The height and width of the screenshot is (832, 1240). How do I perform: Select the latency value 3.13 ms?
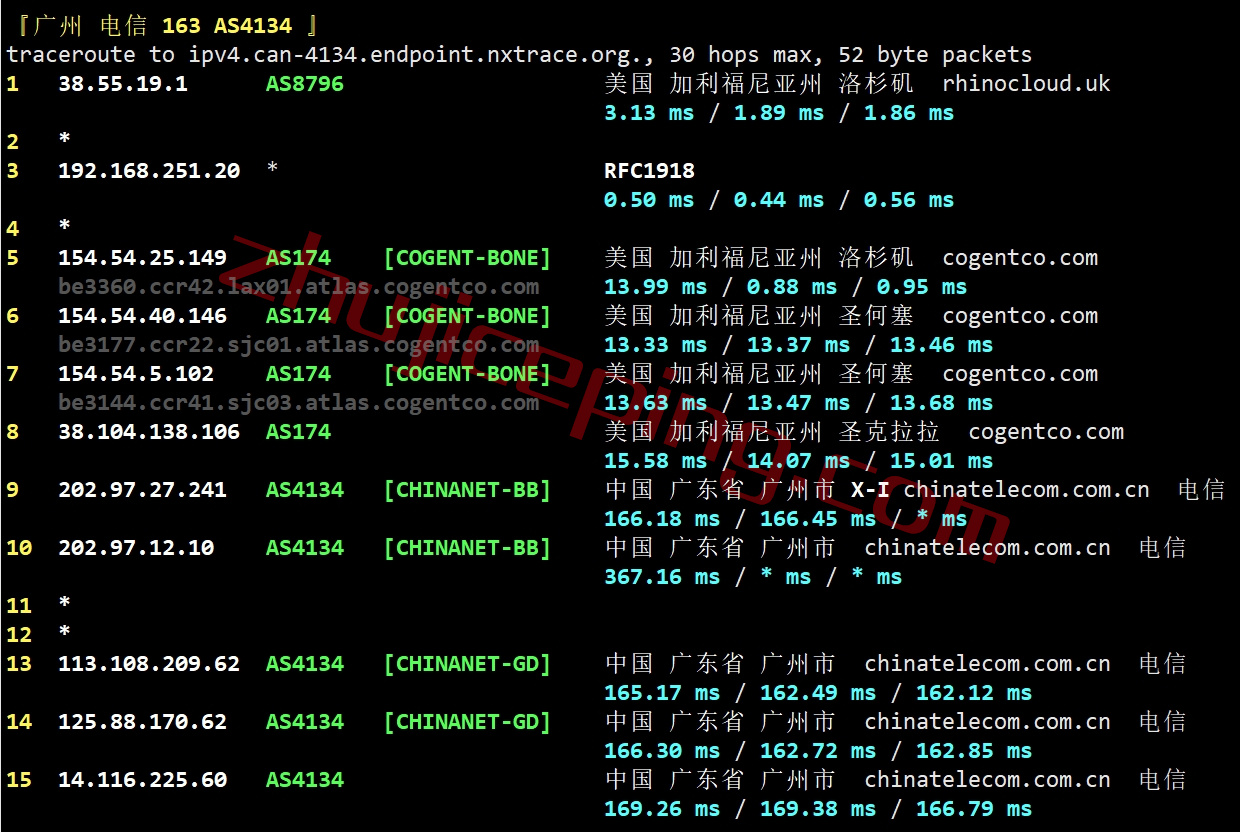click(x=649, y=113)
